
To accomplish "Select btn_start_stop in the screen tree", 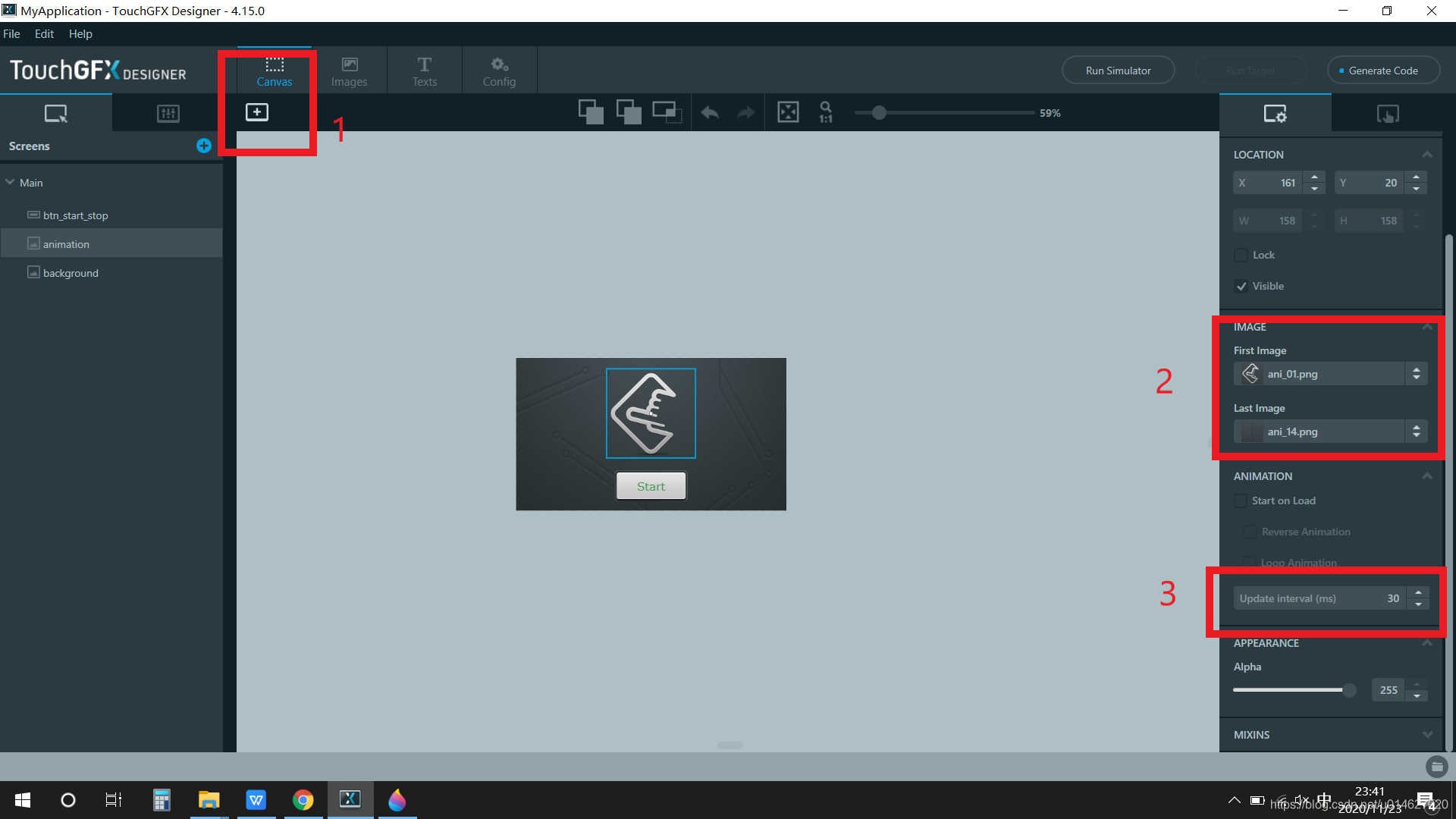I will coord(75,215).
